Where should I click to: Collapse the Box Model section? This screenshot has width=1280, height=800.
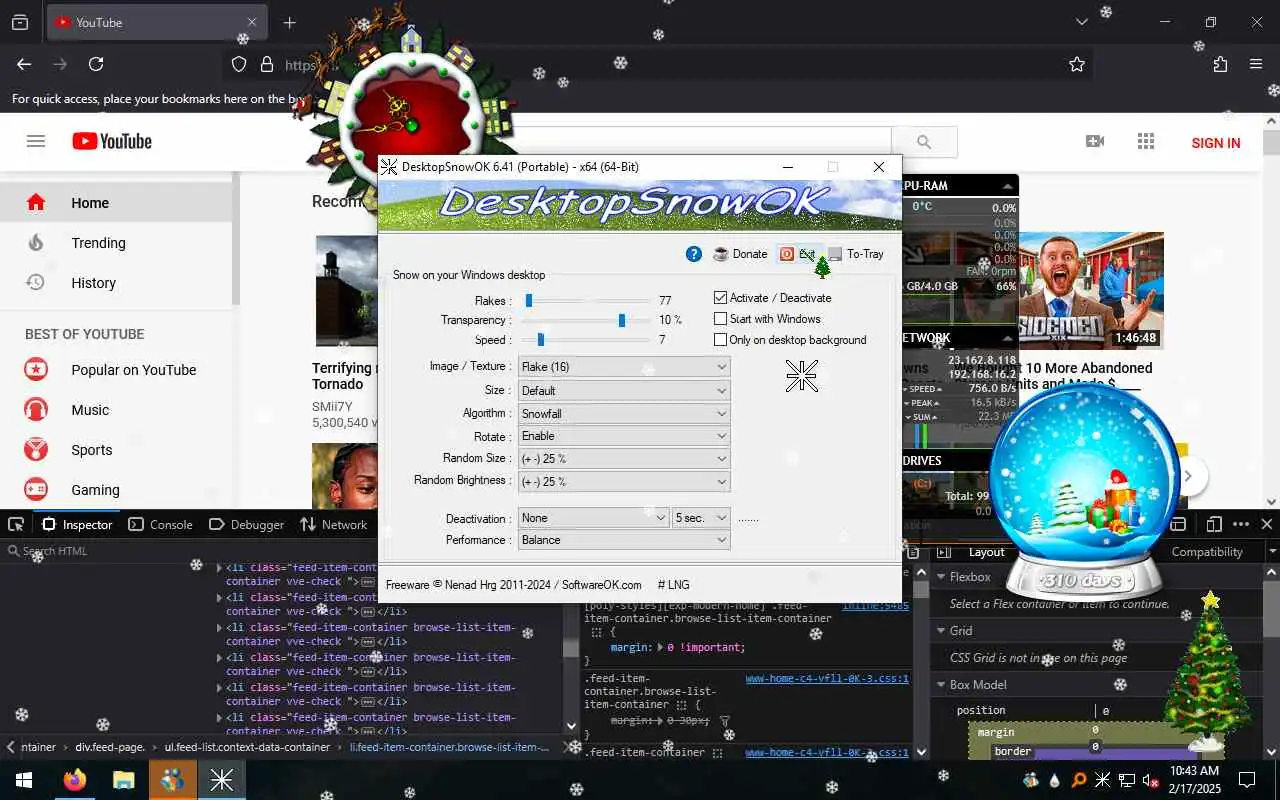(x=941, y=685)
